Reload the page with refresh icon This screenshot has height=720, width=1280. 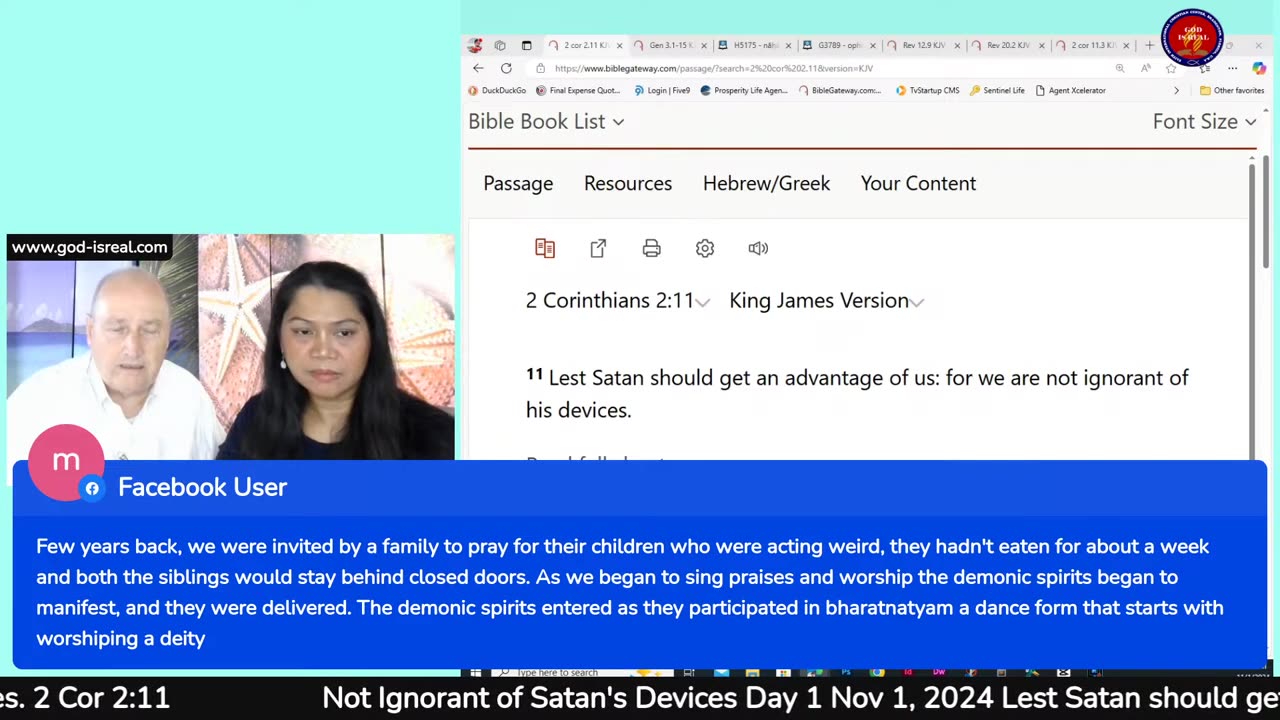pos(506,68)
